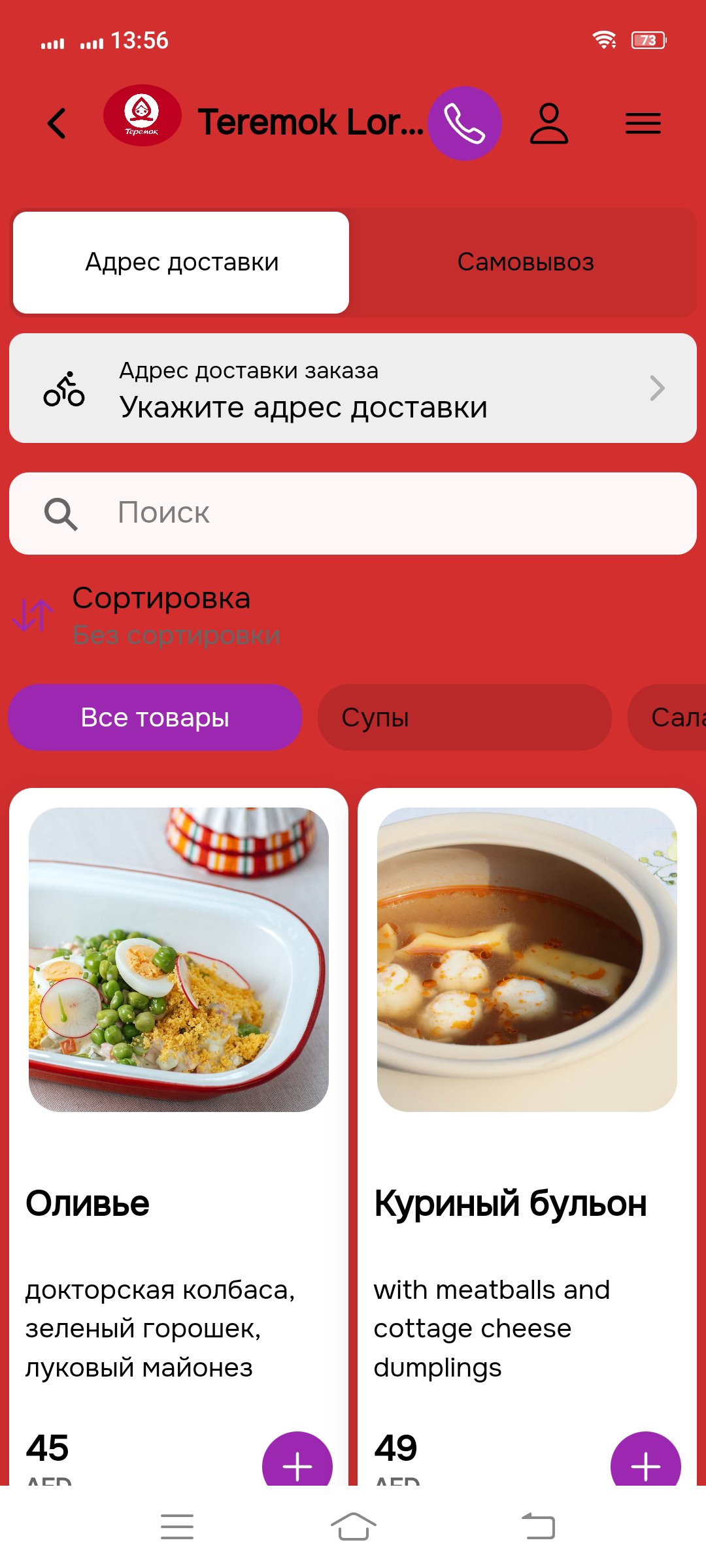The image size is (706, 1568).
Task: Open the user profile icon
Action: [548, 123]
